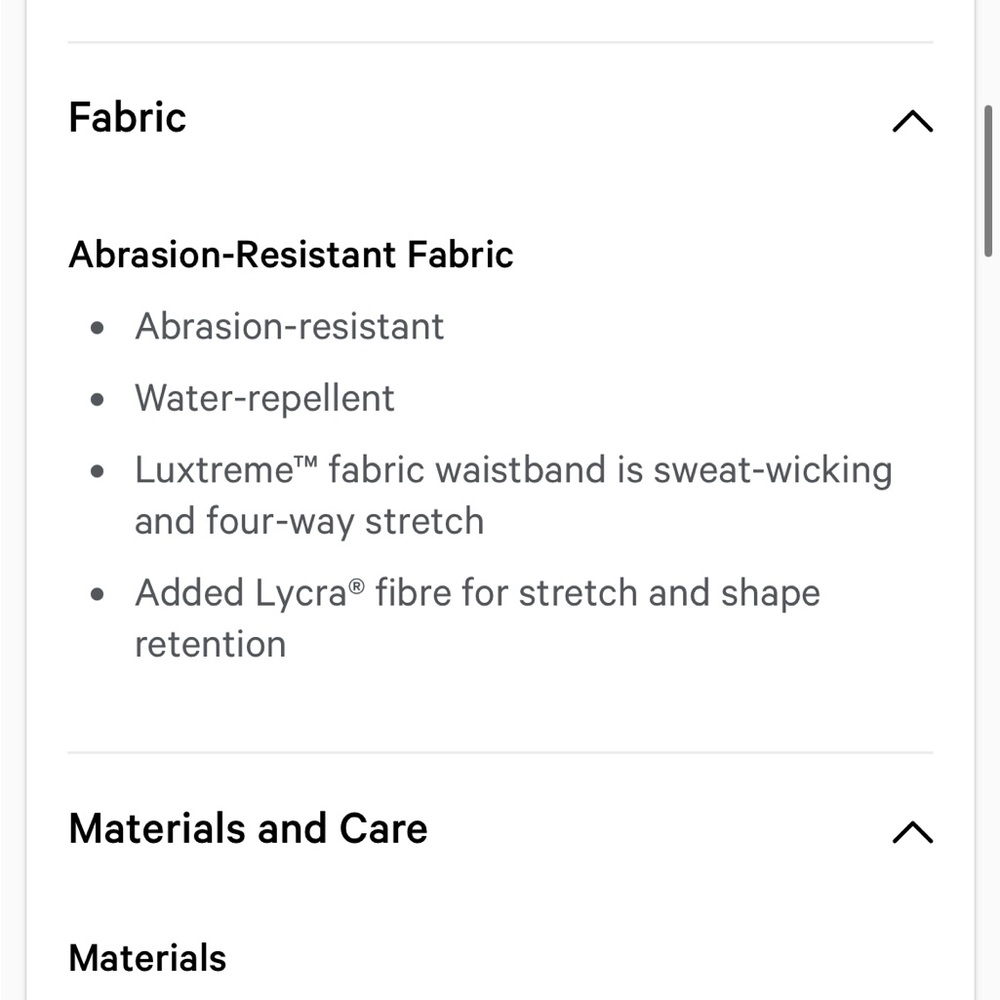
Task: Click the bullet dot before Water-repellent
Action: 97,400
